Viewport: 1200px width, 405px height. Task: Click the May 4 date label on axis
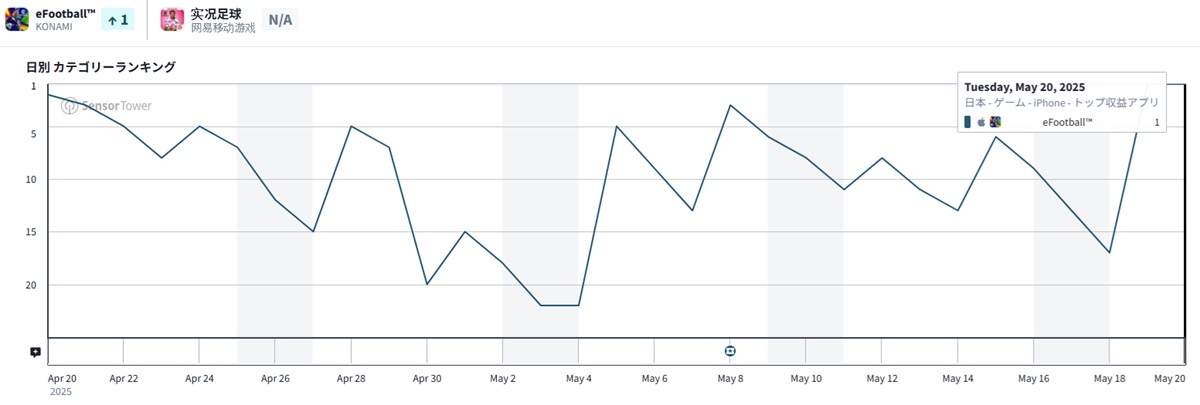(578, 379)
